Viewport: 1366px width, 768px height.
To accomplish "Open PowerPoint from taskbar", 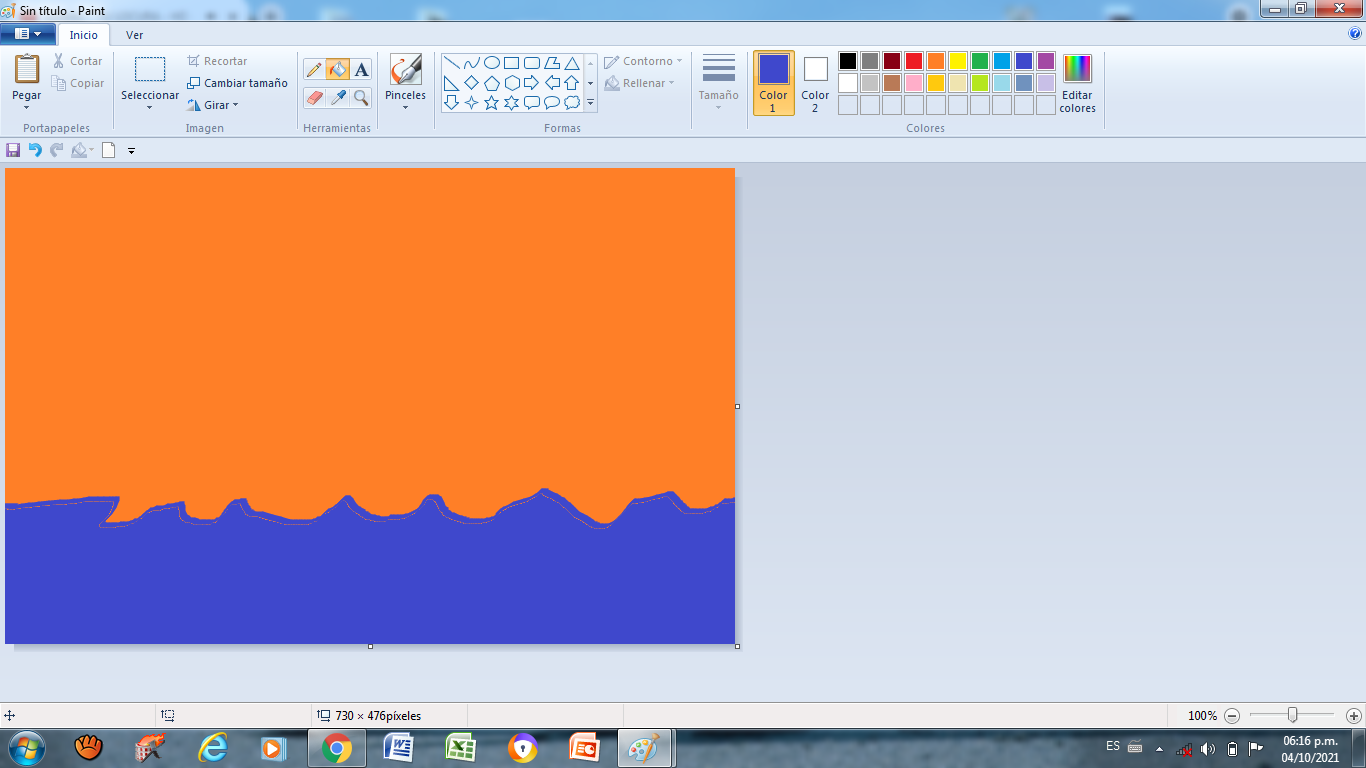I will point(584,748).
